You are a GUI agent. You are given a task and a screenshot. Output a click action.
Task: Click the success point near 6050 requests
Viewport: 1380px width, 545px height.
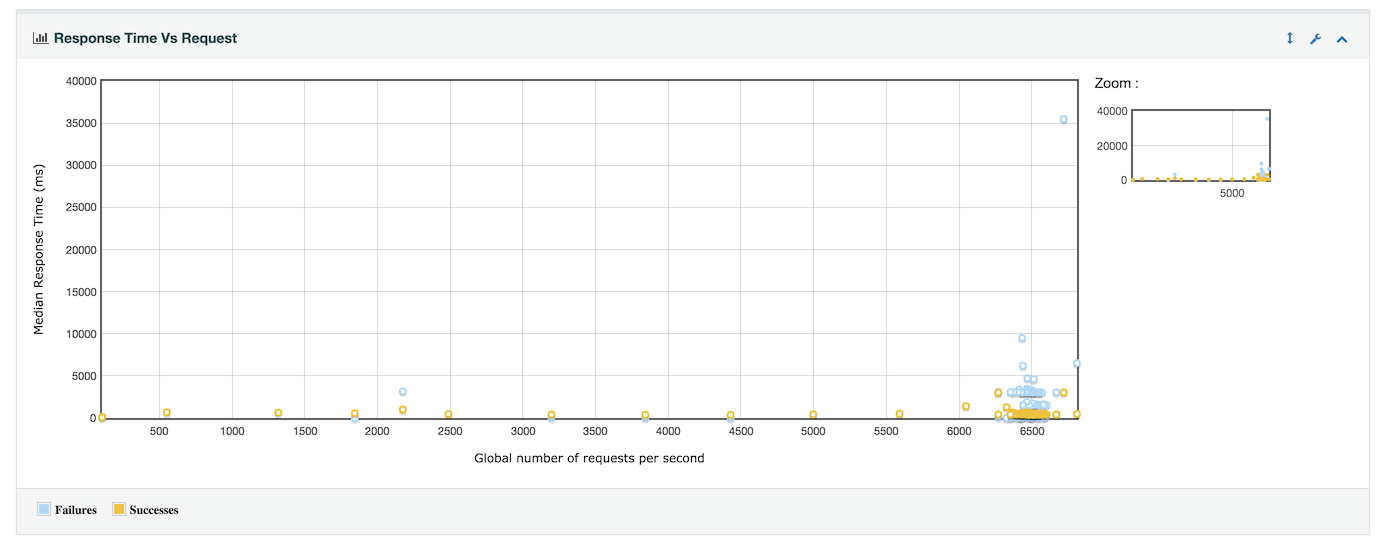[966, 407]
